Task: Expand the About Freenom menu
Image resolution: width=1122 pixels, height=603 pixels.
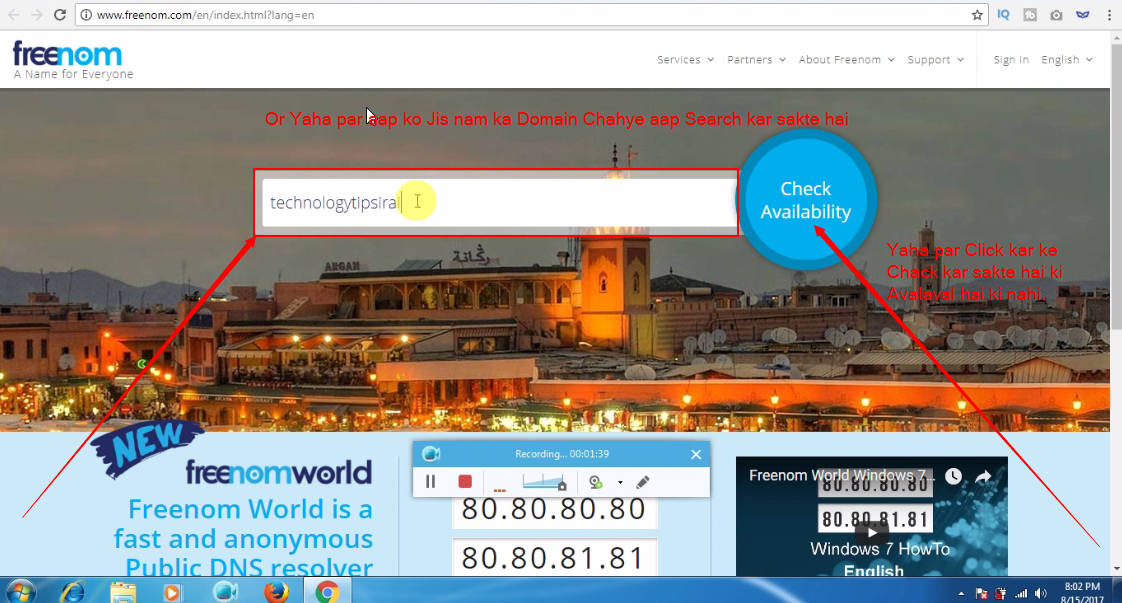Action: click(x=847, y=59)
